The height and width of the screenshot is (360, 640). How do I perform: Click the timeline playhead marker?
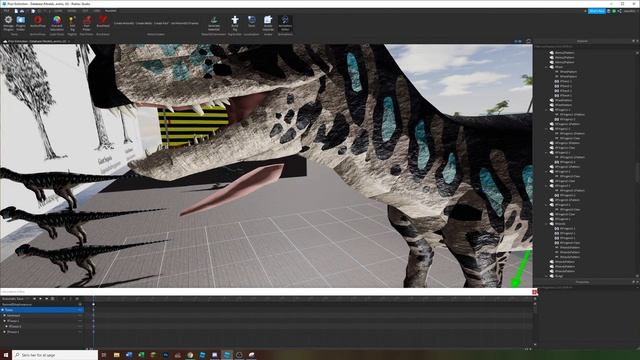(x=93, y=304)
